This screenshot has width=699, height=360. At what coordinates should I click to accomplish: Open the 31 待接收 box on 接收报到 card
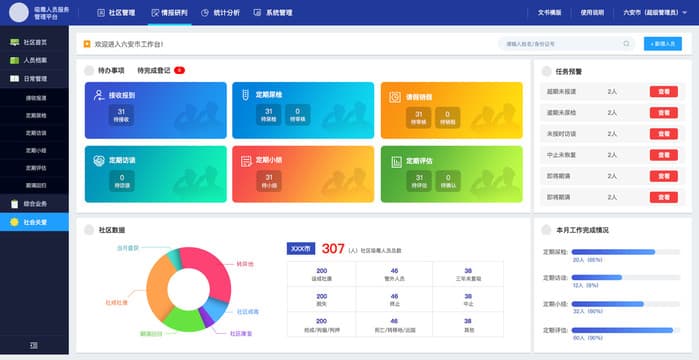coord(121,115)
